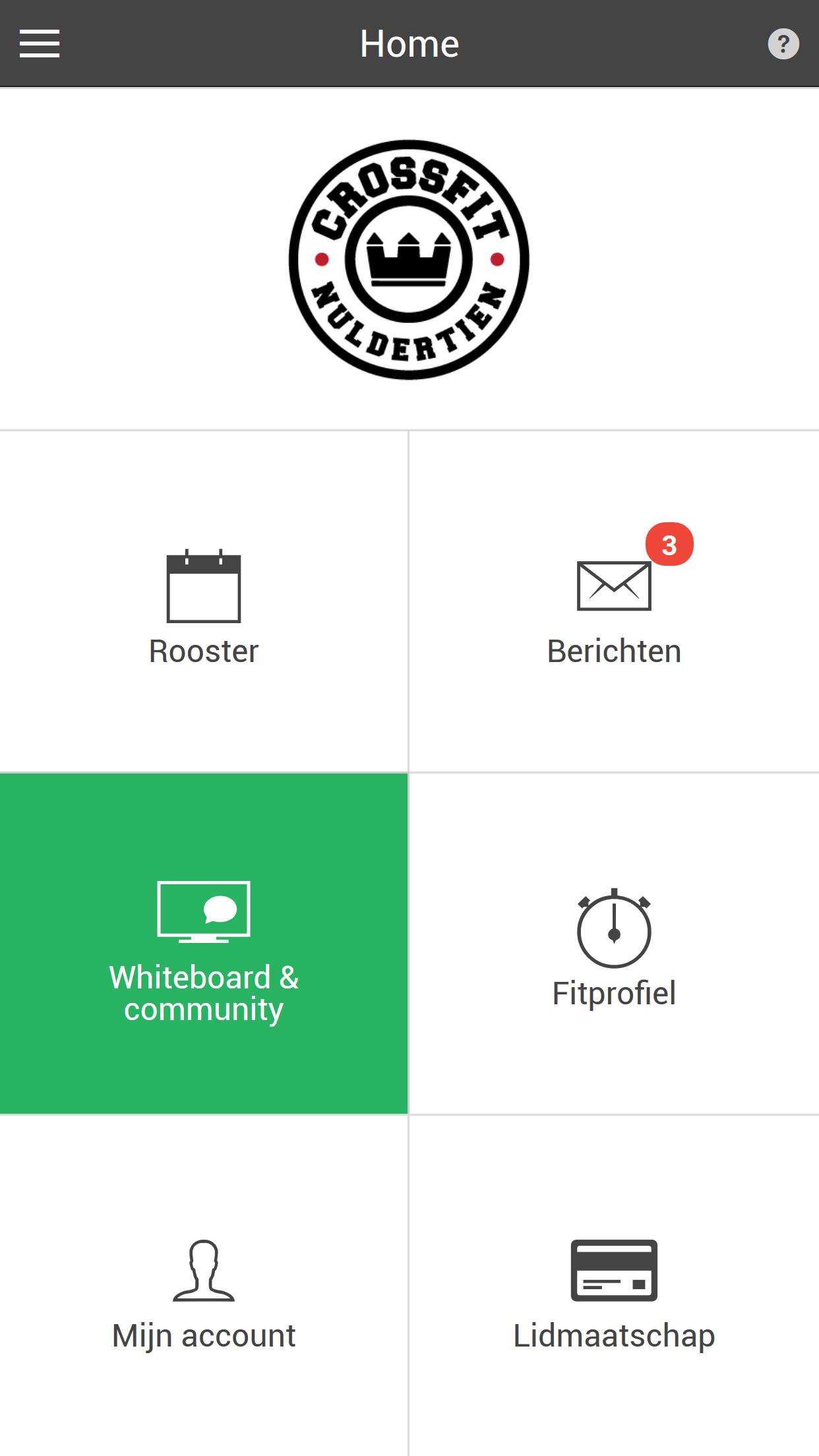Open the hamburger navigation menu

[x=40, y=44]
